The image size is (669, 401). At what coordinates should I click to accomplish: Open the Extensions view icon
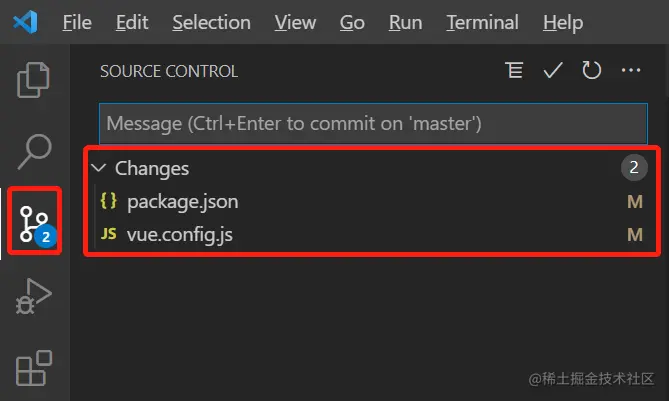click(34, 368)
